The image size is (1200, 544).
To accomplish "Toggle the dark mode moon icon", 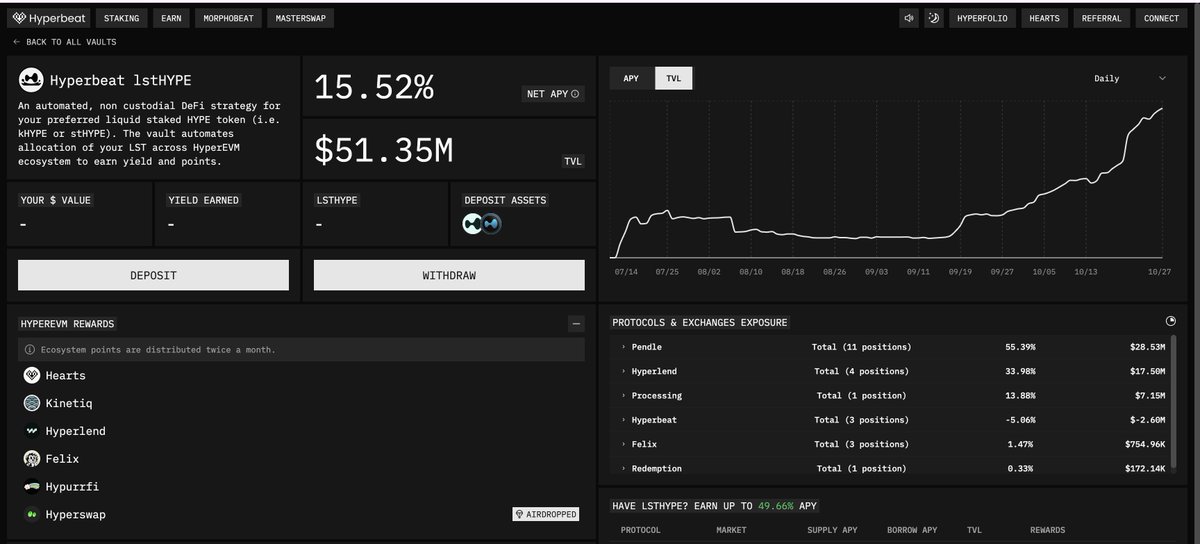I will click(x=934, y=18).
